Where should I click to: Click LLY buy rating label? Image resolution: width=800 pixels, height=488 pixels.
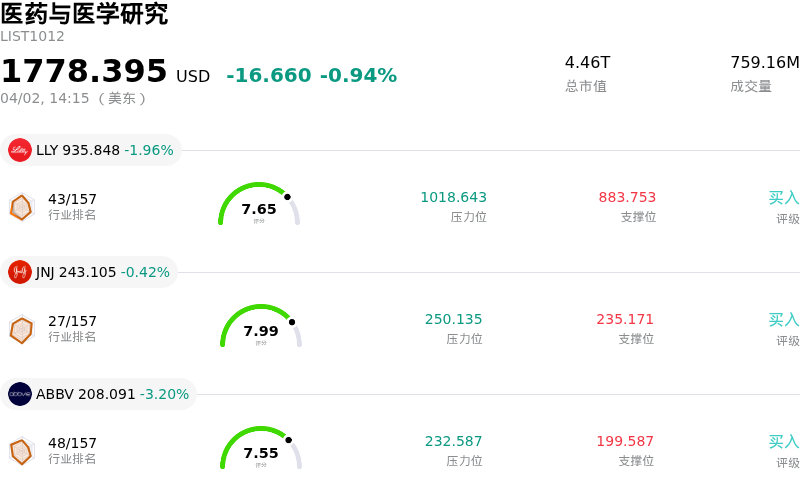pos(784,198)
